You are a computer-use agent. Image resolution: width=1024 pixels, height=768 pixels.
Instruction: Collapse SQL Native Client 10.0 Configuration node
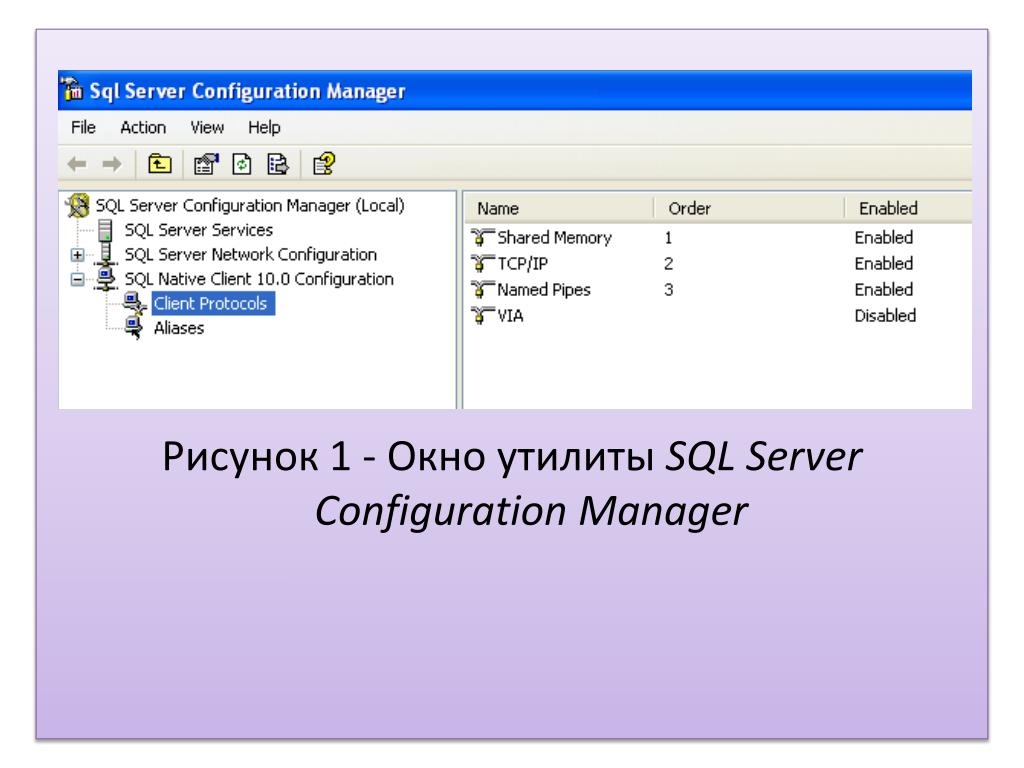pyautogui.click(x=77, y=280)
